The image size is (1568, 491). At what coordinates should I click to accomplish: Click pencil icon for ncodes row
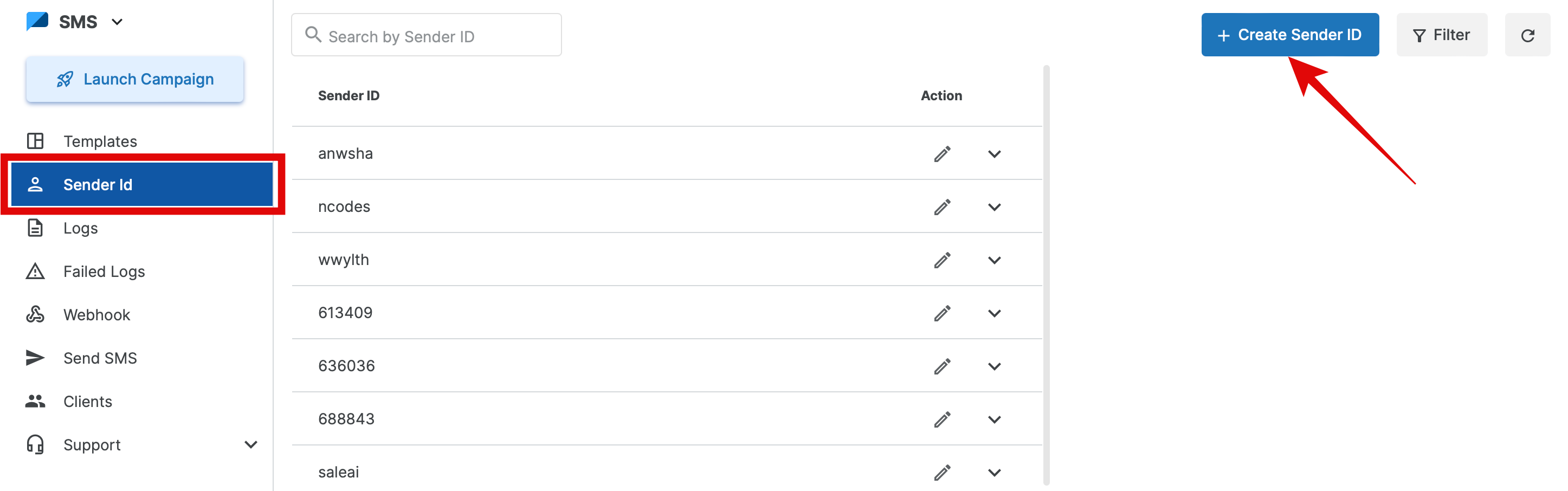pyautogui.click(x=941, y=207)
